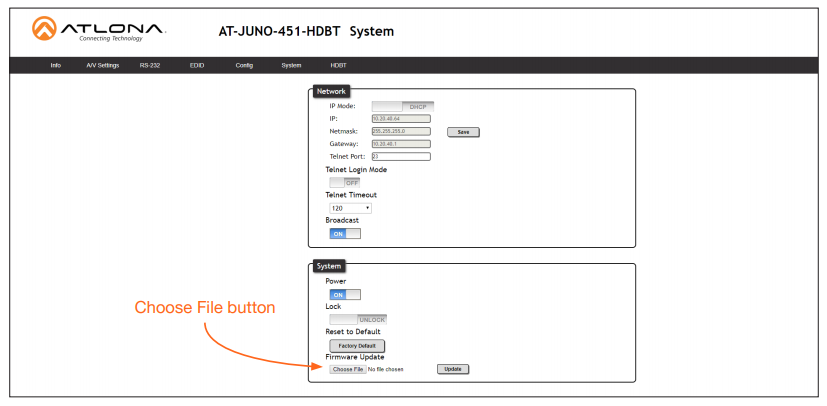The height and width of the screenshot is (406, 827).
Task: Click the 'Reset to Default' label
Action: click(x=353, y=332)
